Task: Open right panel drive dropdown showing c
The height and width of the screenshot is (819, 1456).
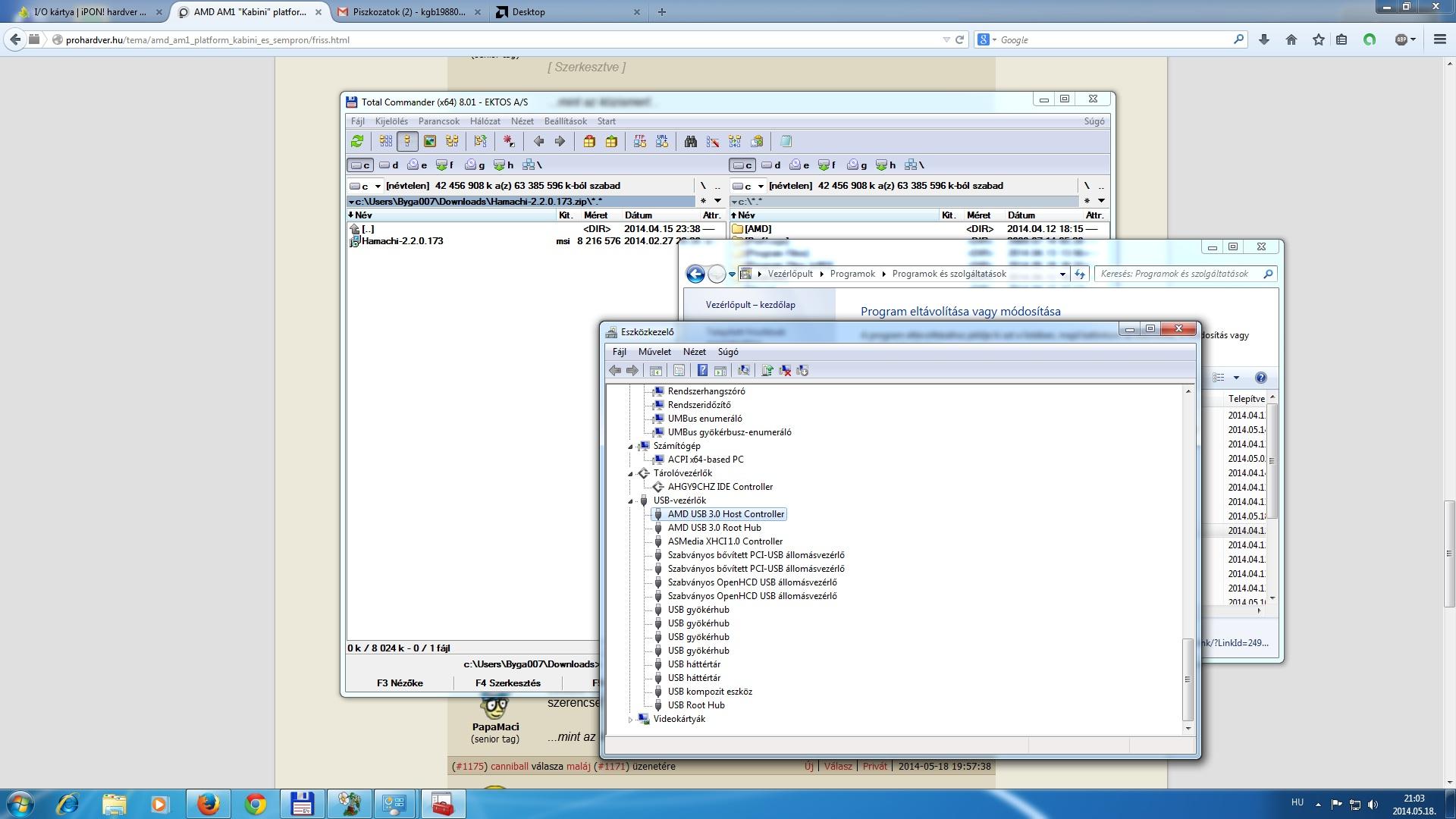Action: pyautogui.click(x=748, y=186)
